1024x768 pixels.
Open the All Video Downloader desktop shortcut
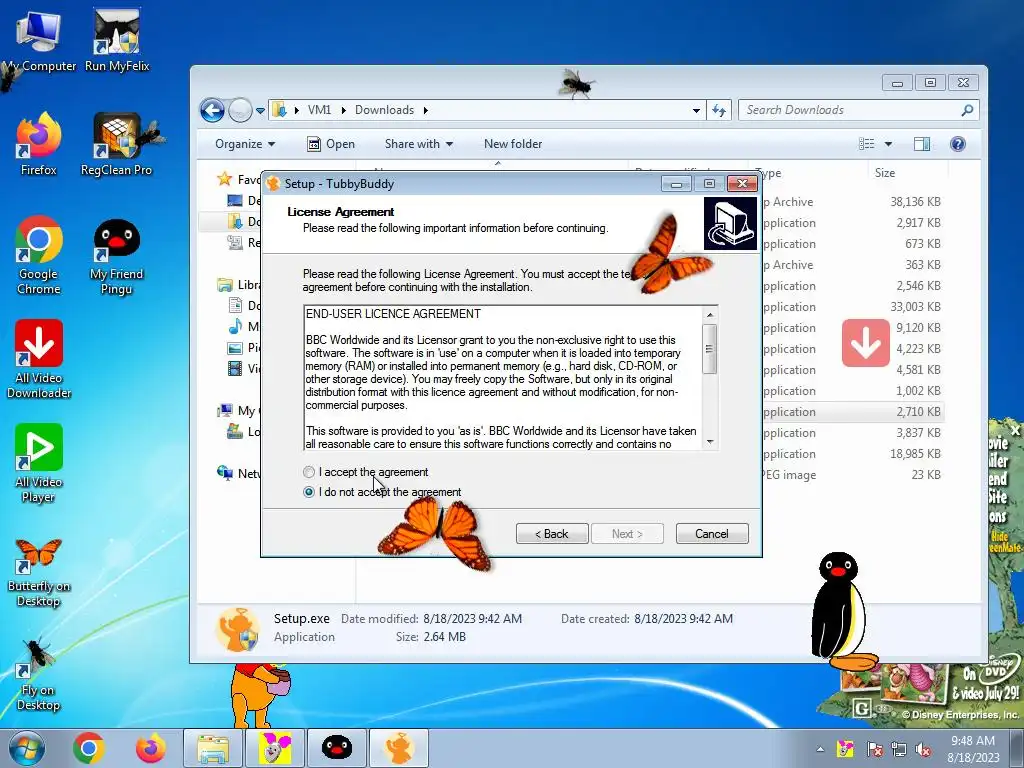pos(39,359)
